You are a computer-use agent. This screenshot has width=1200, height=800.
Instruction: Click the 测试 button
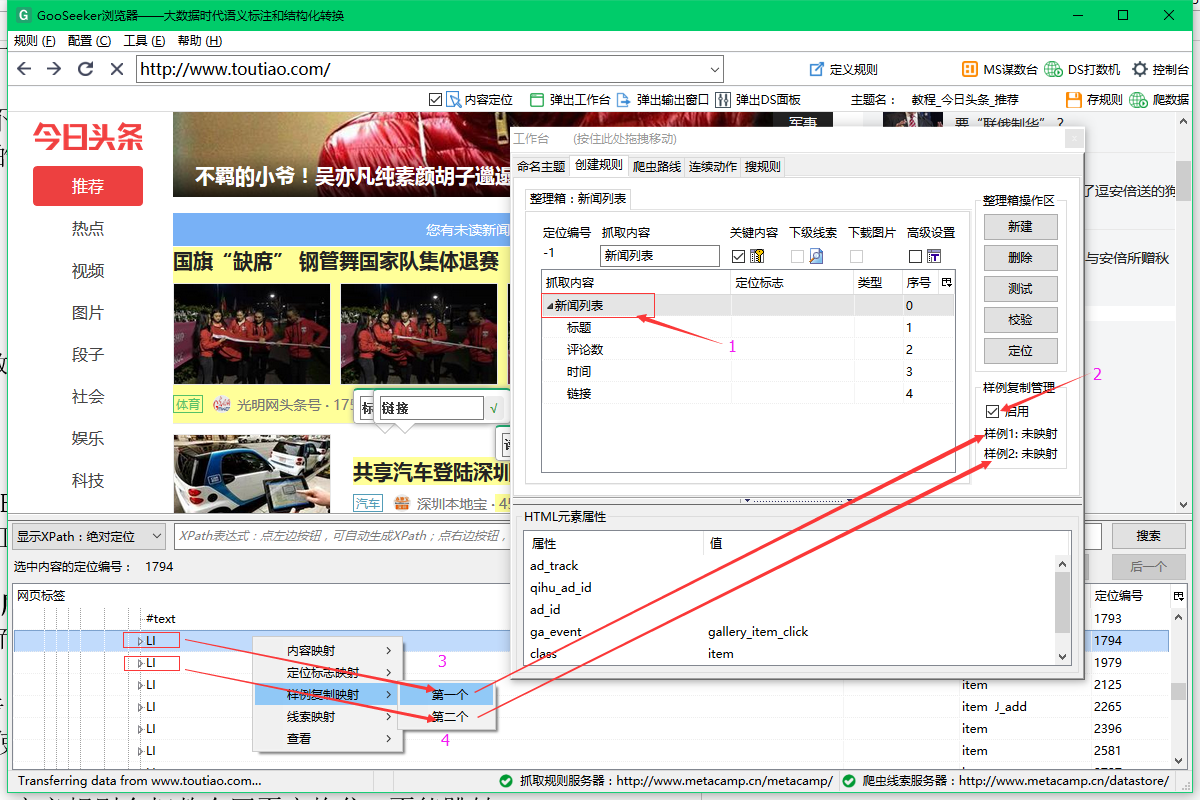pos(1020,288)
